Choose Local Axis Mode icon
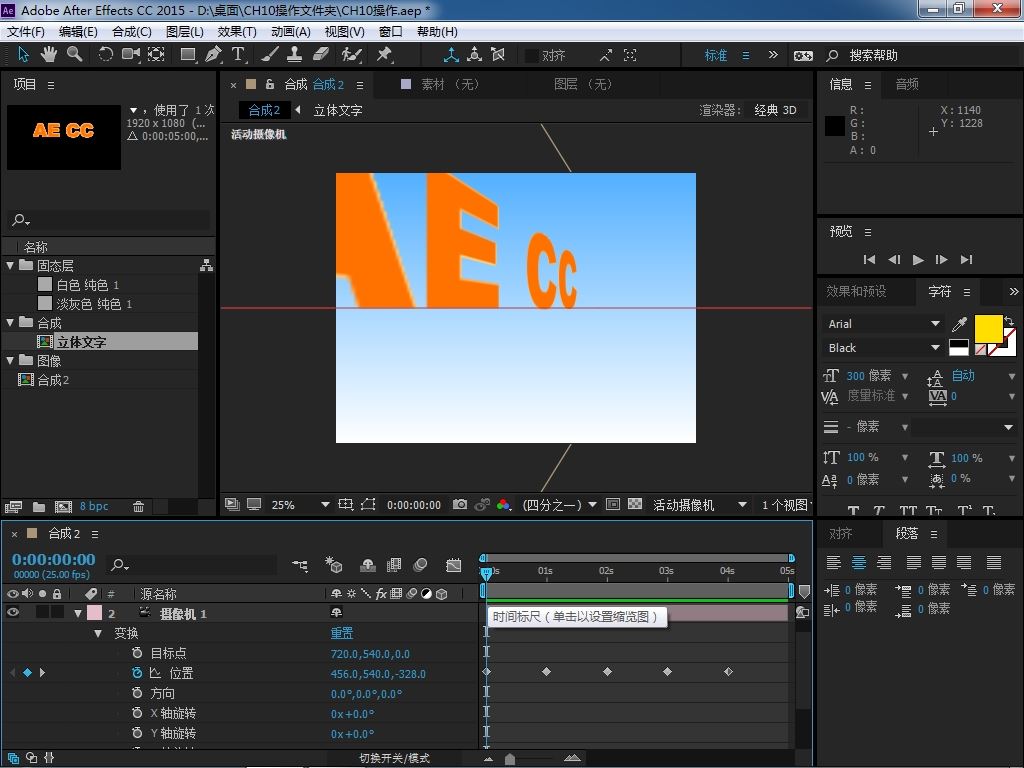Viewport: 1024px width, 768px height. click(451, 55)
